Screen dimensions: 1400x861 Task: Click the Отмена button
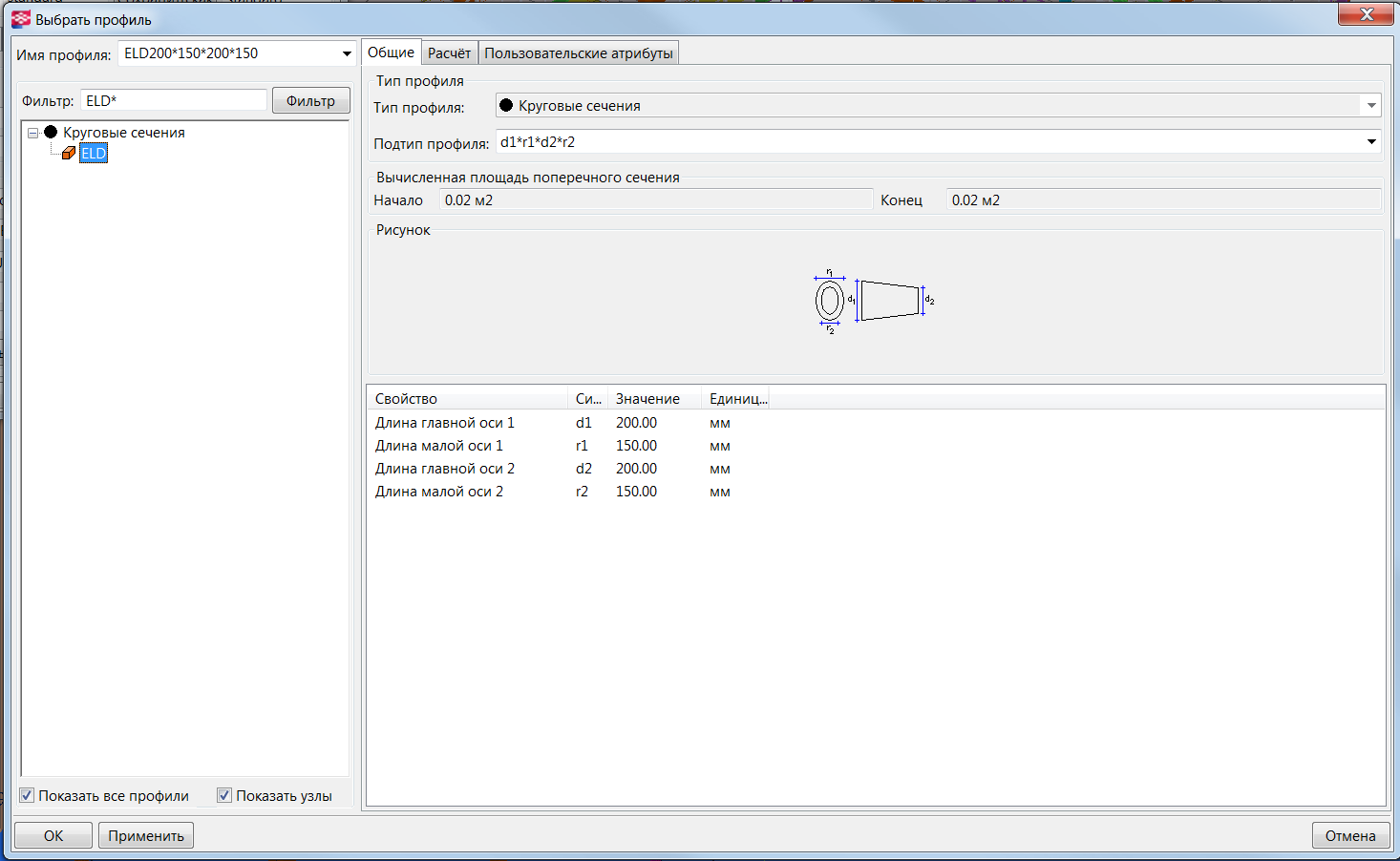pos(1349,835)
